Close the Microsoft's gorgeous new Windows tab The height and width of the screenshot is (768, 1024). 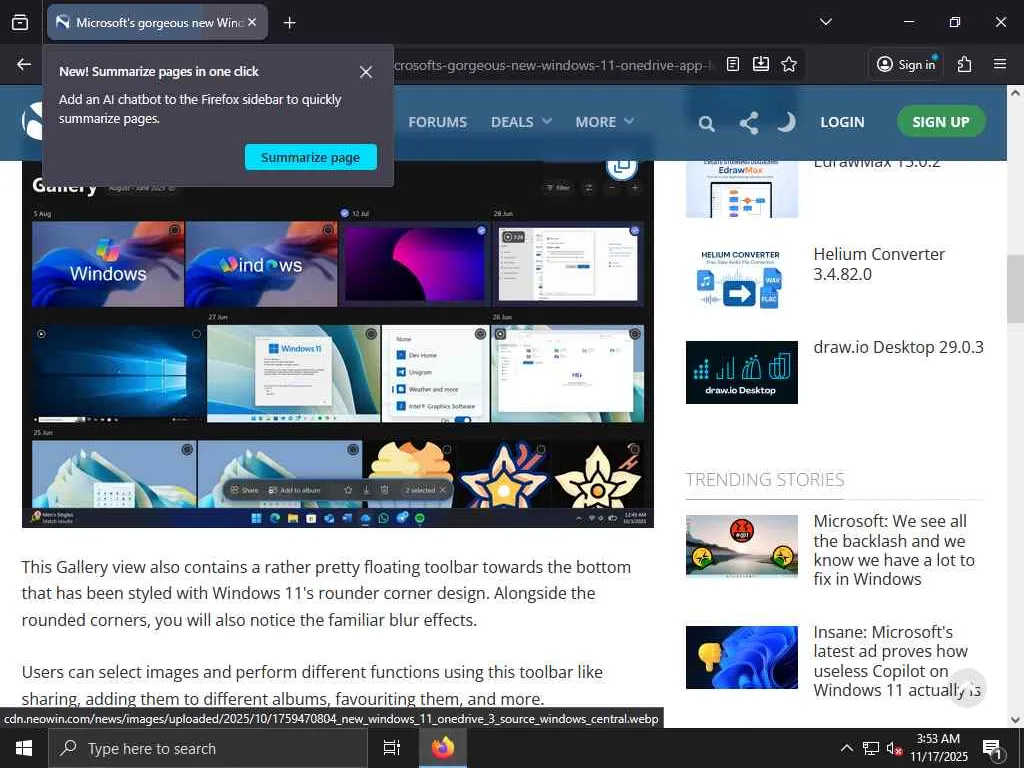point(252,22)
